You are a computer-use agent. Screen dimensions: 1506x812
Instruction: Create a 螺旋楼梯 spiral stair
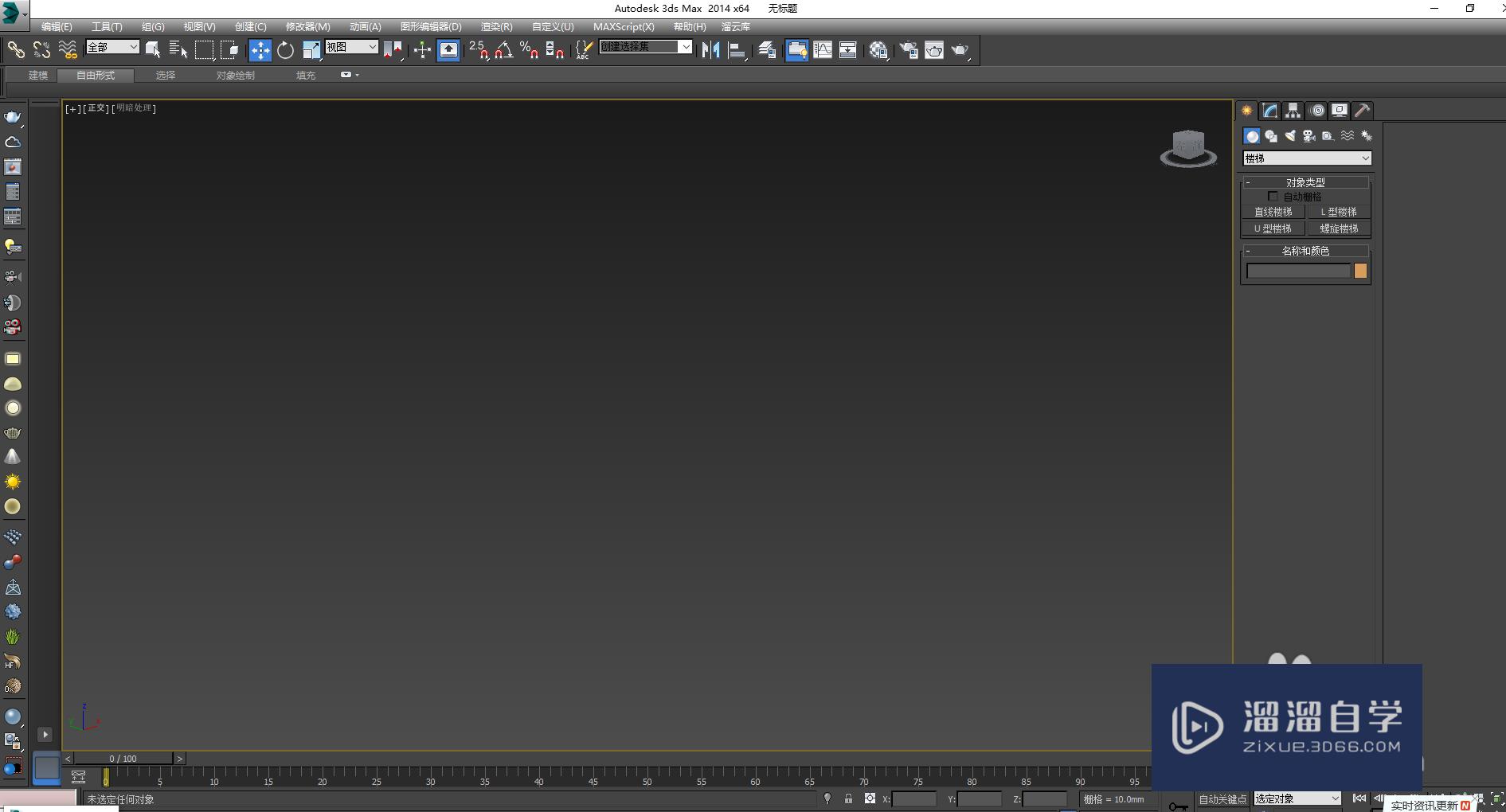[x=1339, y=228]
